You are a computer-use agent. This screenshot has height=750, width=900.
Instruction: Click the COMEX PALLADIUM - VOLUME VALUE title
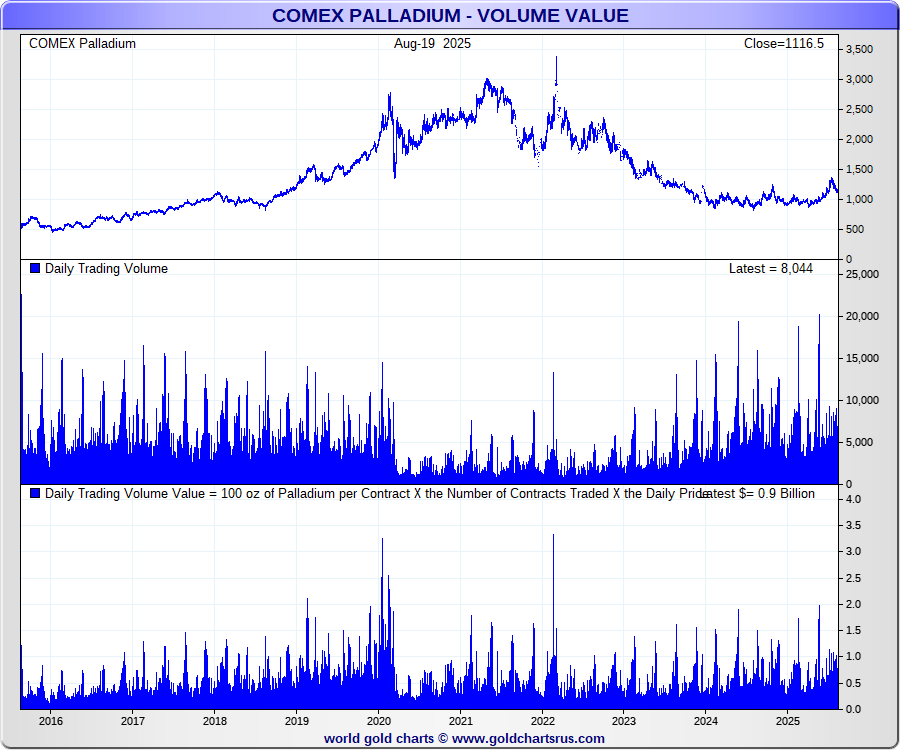pos(450,15)
